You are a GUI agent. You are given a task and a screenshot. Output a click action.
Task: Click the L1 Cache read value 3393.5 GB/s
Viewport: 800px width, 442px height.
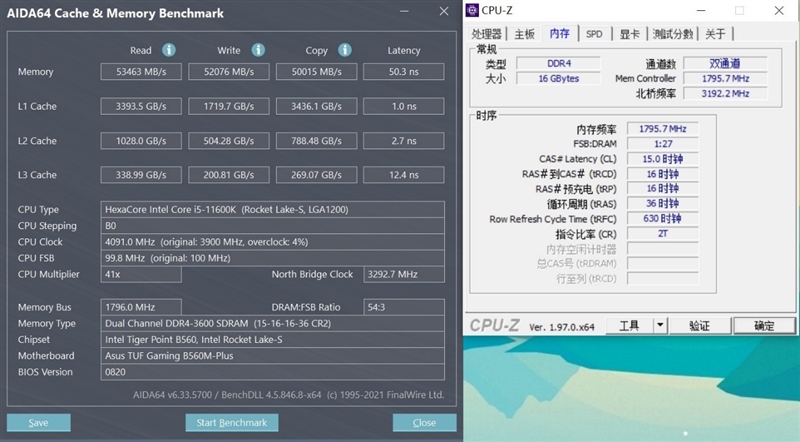click(x=141, y=106)
